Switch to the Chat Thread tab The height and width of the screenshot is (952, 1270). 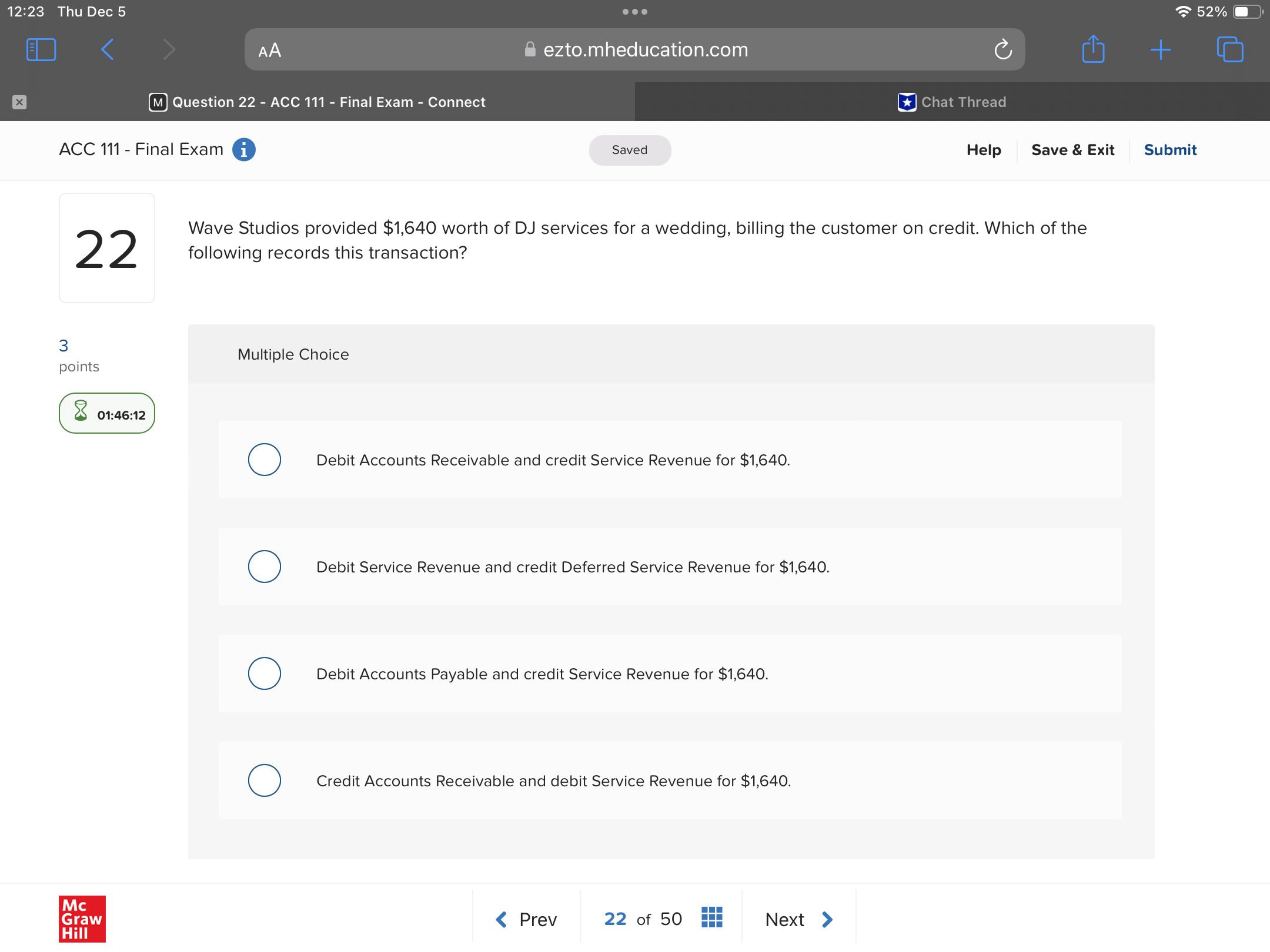click(x=952, y=102)
